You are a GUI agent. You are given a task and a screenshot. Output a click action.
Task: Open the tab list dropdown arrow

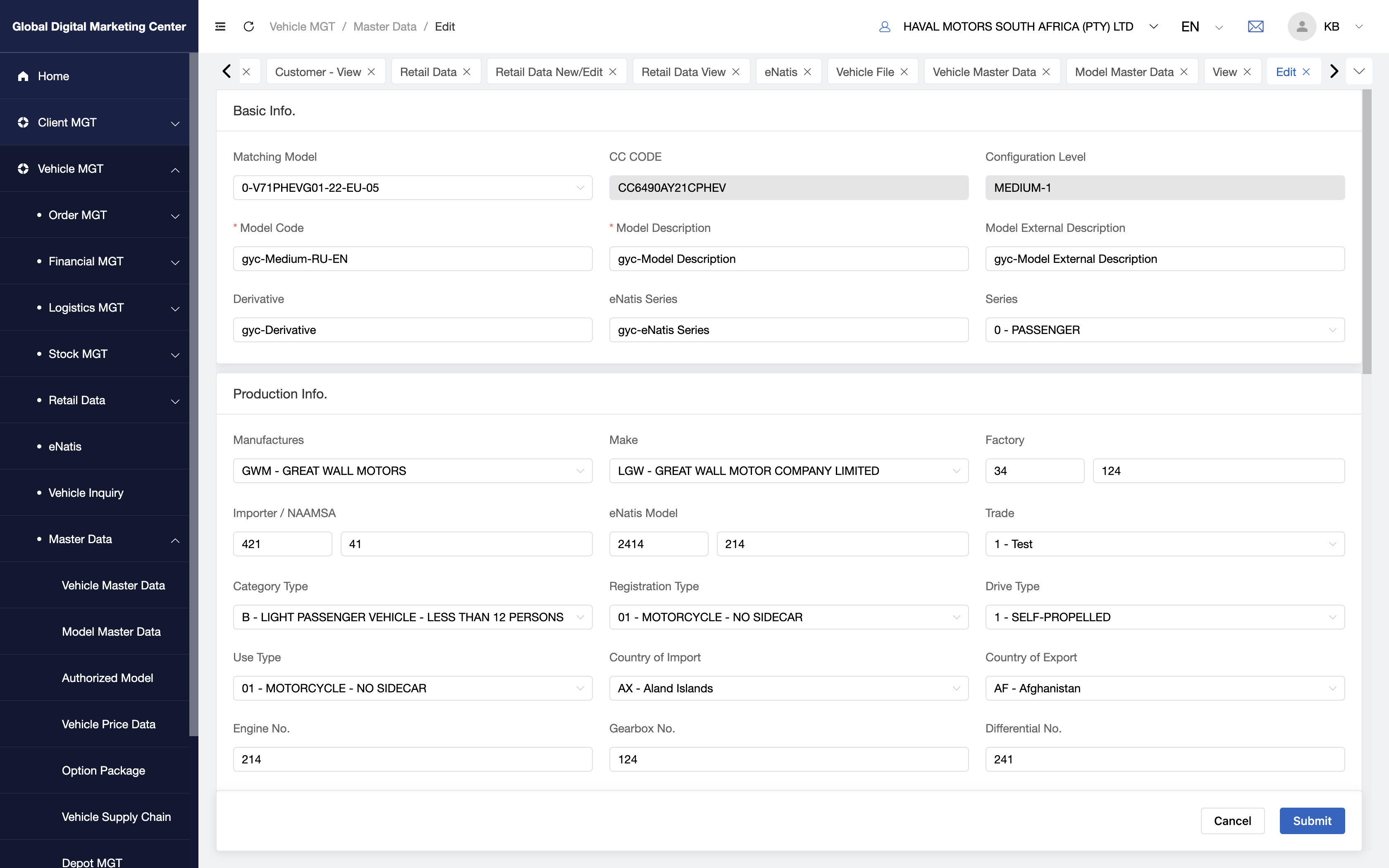tap(1358, 72)
